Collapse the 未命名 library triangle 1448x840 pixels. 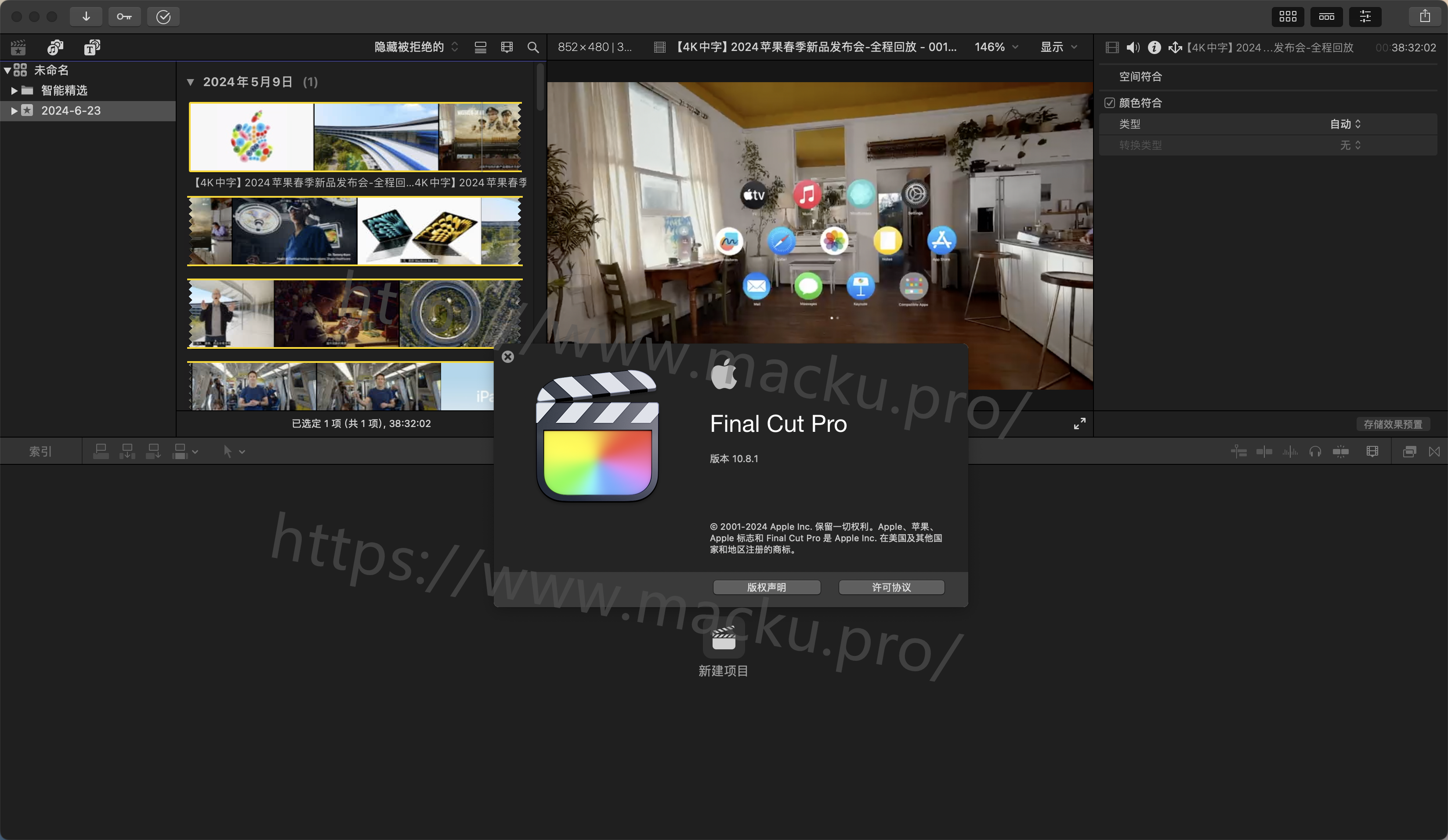7,70
